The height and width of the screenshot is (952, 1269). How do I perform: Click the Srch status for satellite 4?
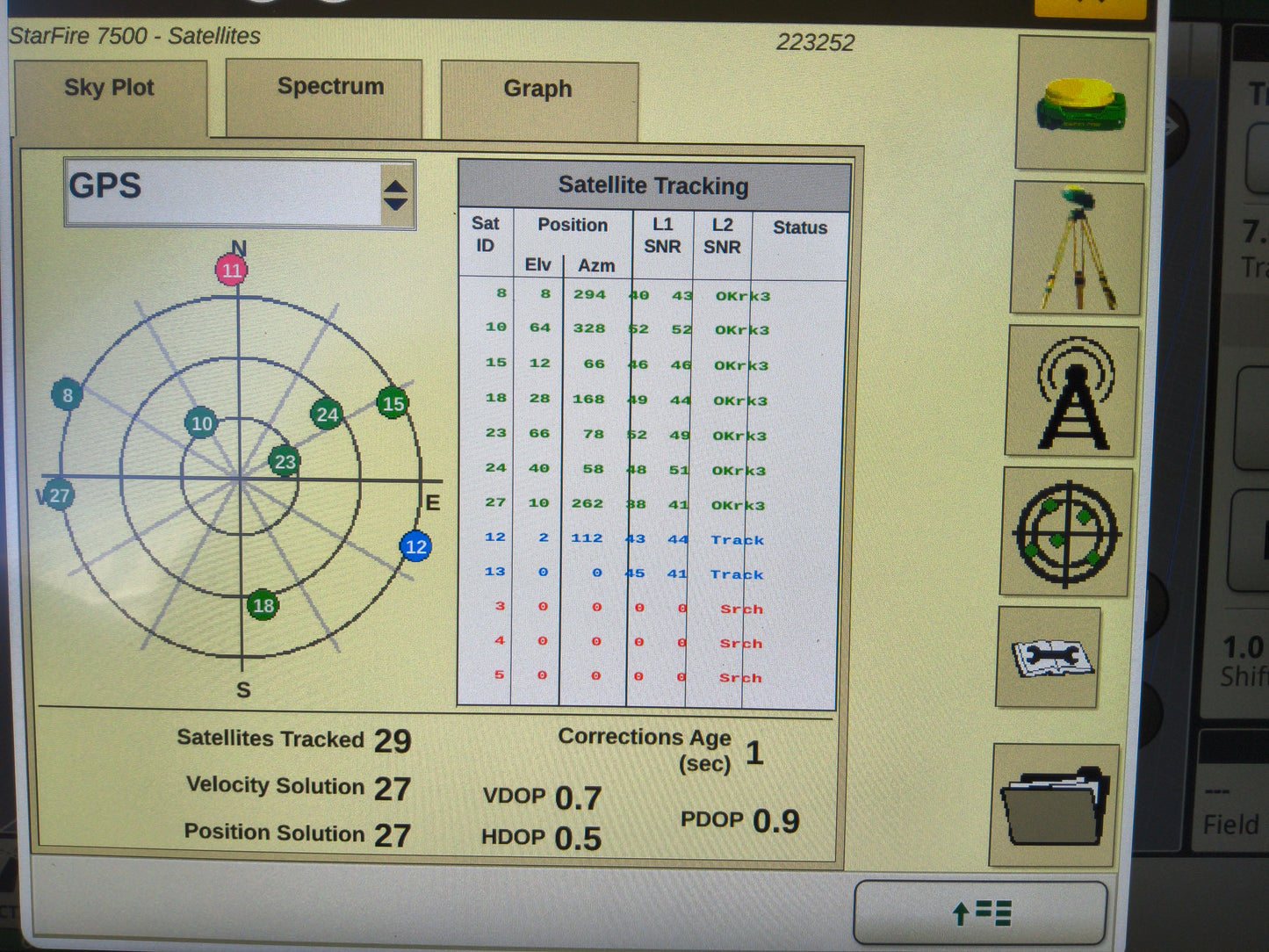741,644
